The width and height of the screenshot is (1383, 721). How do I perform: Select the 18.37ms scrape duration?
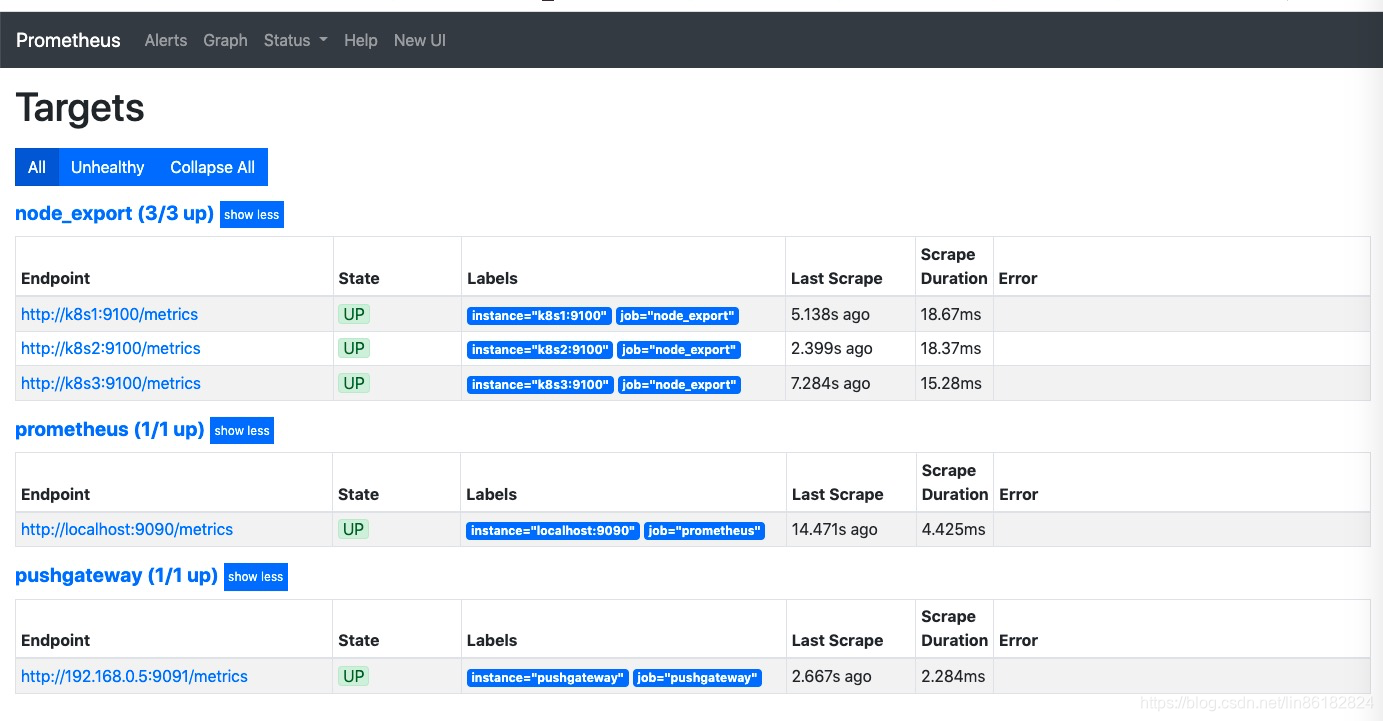point(951,348)
